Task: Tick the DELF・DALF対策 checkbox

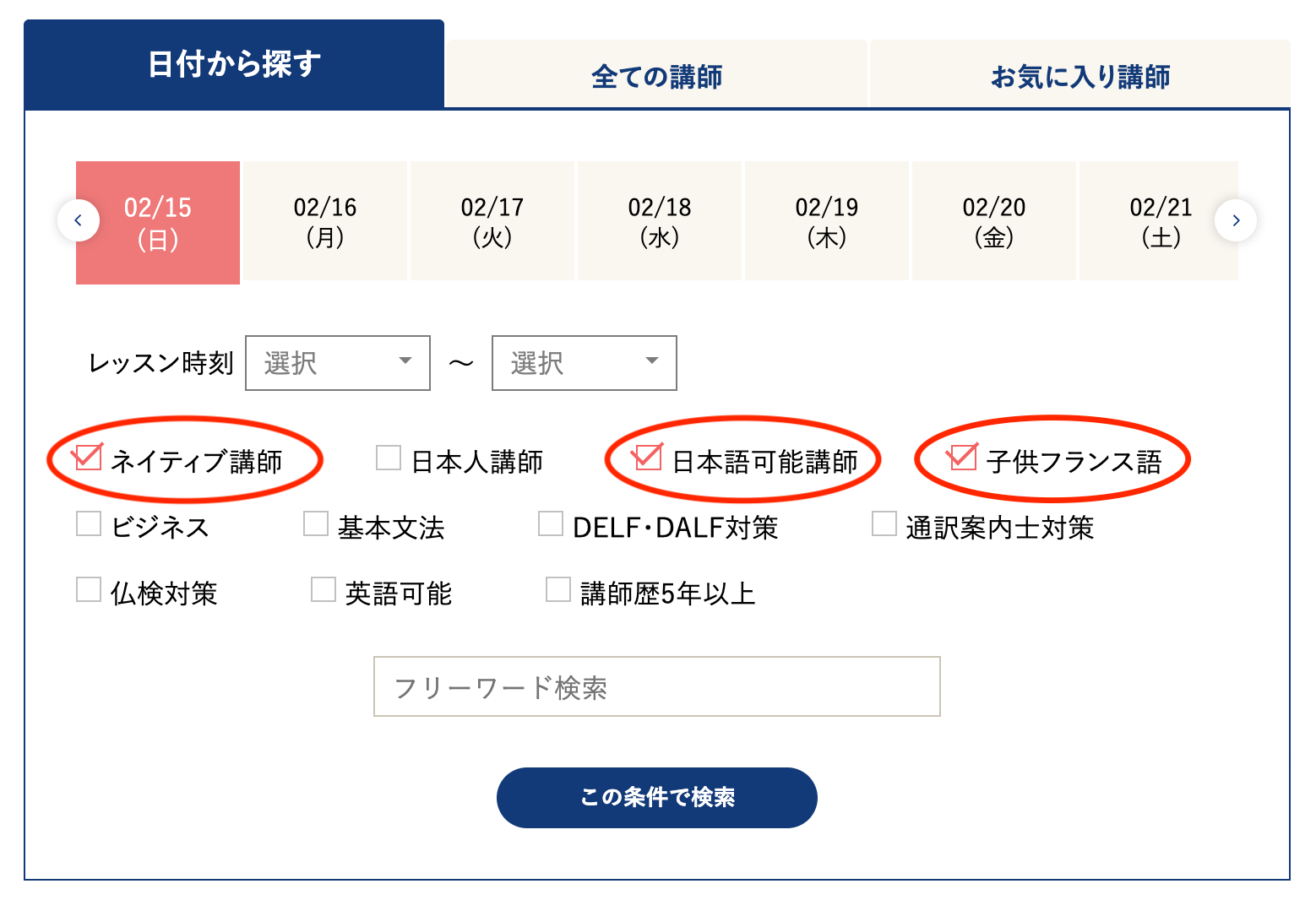Action: [x=551, y=524]
